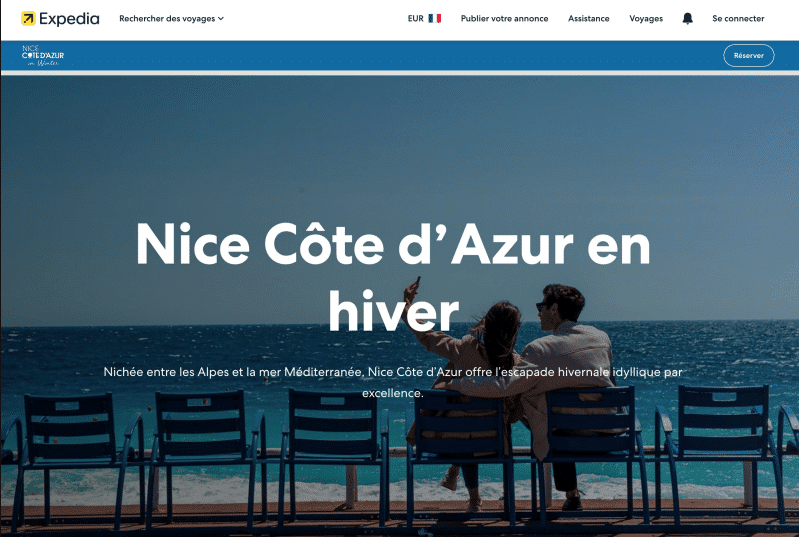Open the Assistance menu item

589,18
